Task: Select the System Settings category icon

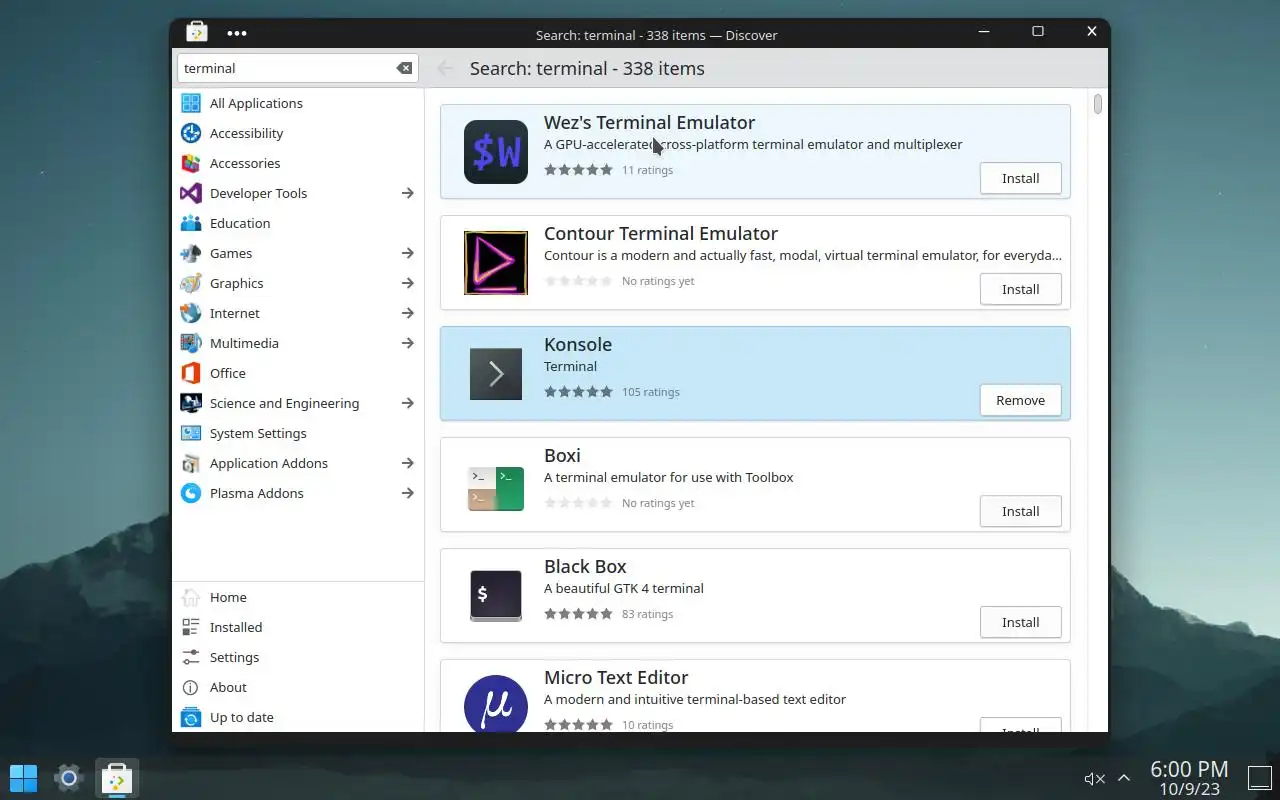Action: point(191,433)
